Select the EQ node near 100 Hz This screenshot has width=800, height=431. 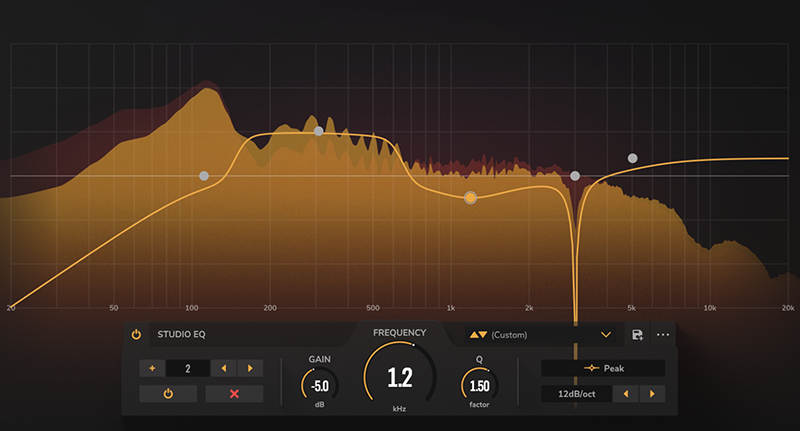(204, 176)
